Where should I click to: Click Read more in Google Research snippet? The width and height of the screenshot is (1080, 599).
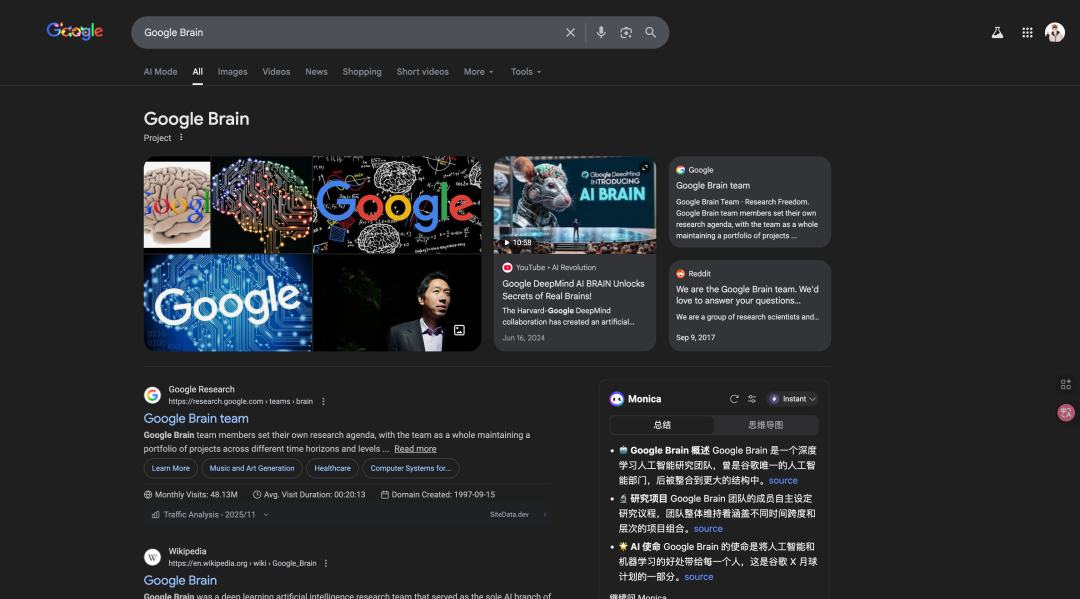pos(415,449)
